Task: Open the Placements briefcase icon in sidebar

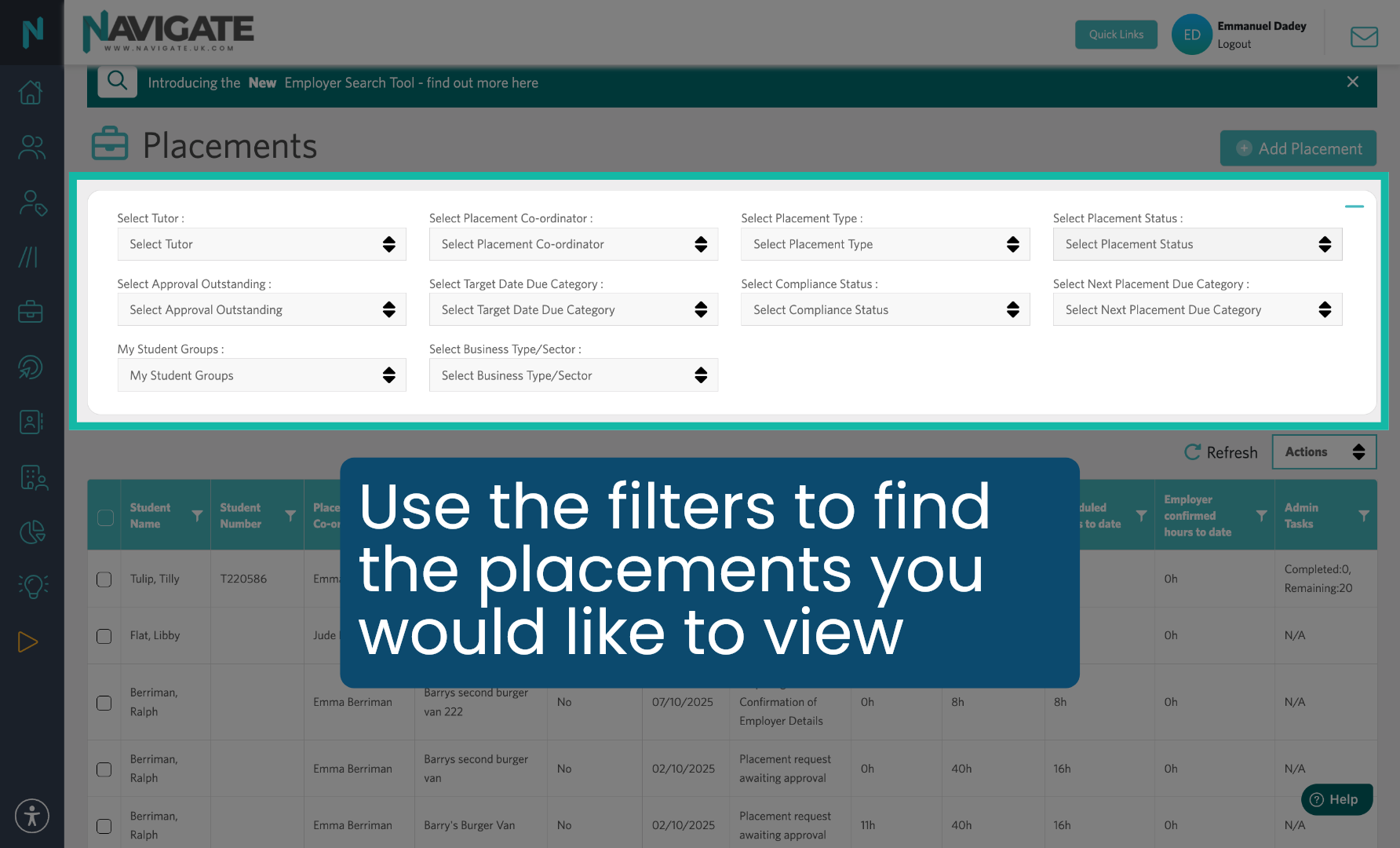Action: click(30, 311)
